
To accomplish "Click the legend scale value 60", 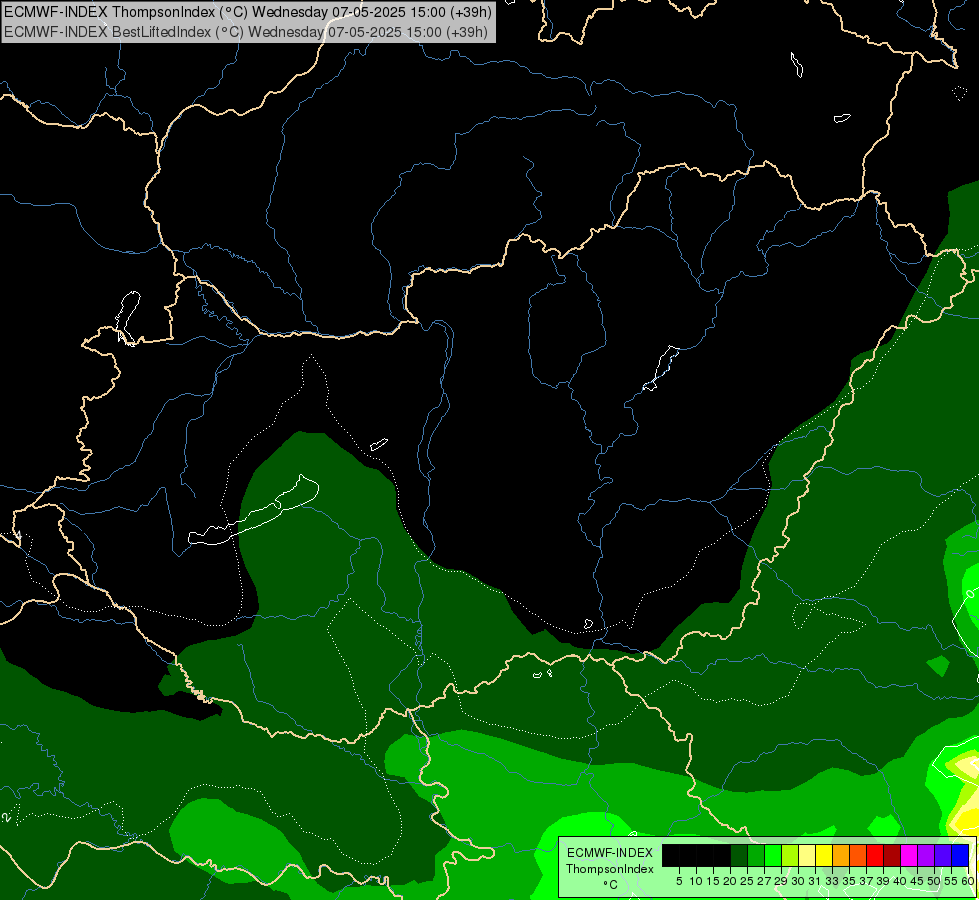I will point(968,881).
